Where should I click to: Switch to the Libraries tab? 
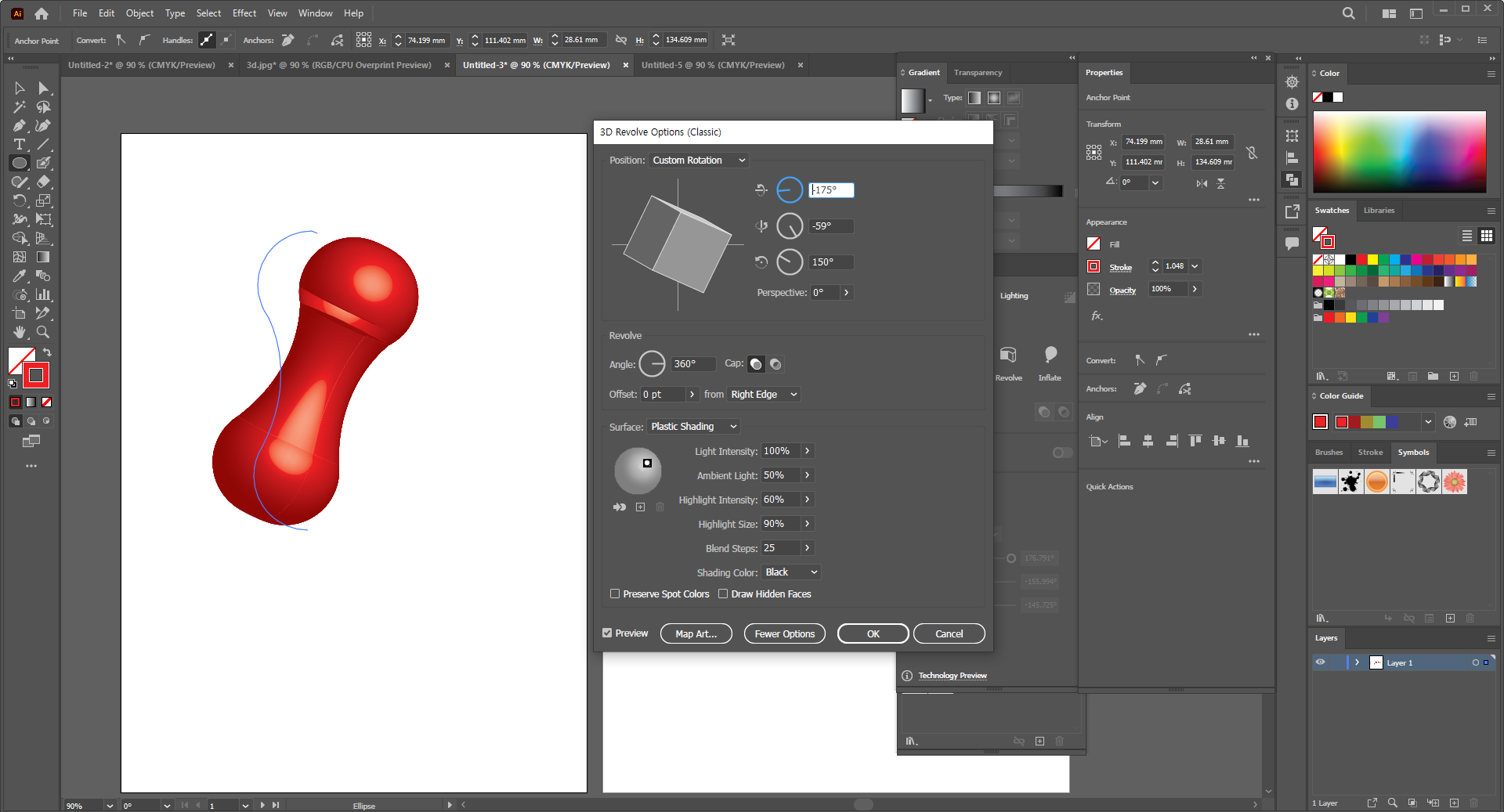[x=1379, y=211]
